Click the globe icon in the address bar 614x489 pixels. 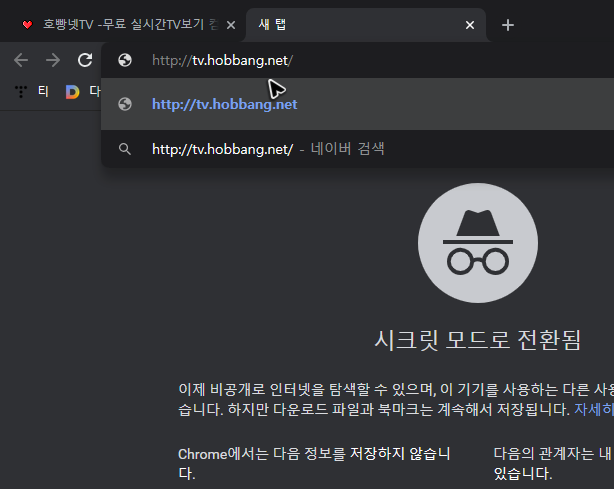click(x=125, y=60)
